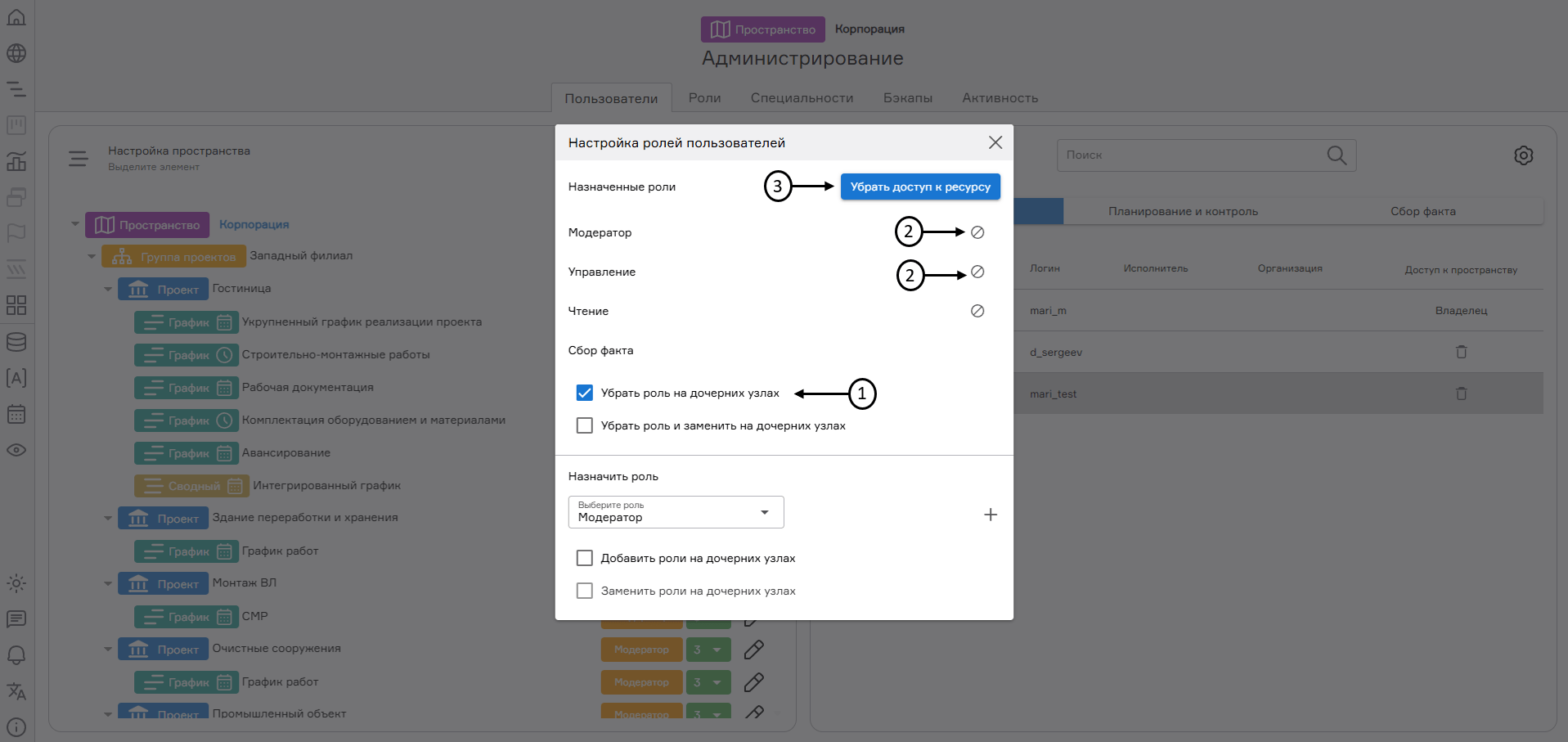Image resolution: width=1568 pixels, height=742 pixels.
Task: Revoke the Чтение role with its crossed-circle icon
Action: 977,311
